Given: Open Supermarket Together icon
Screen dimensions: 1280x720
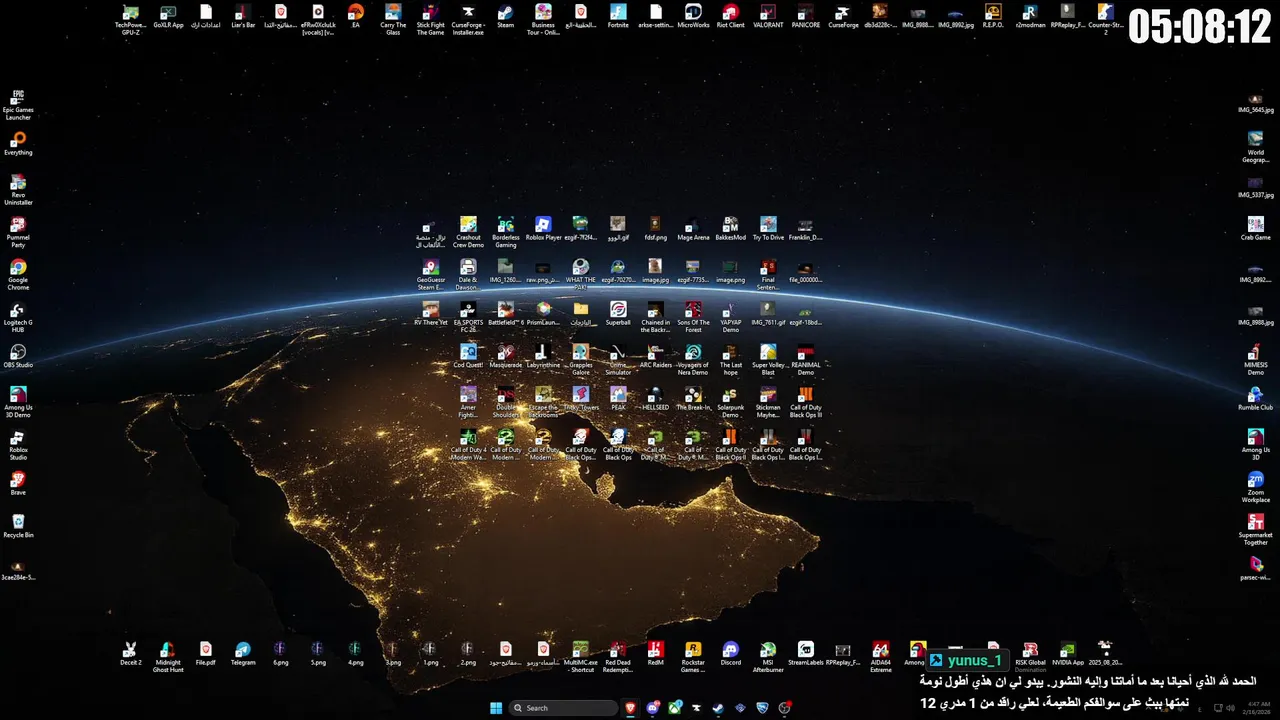Looking at the screenshot, I should [1255, 530].
